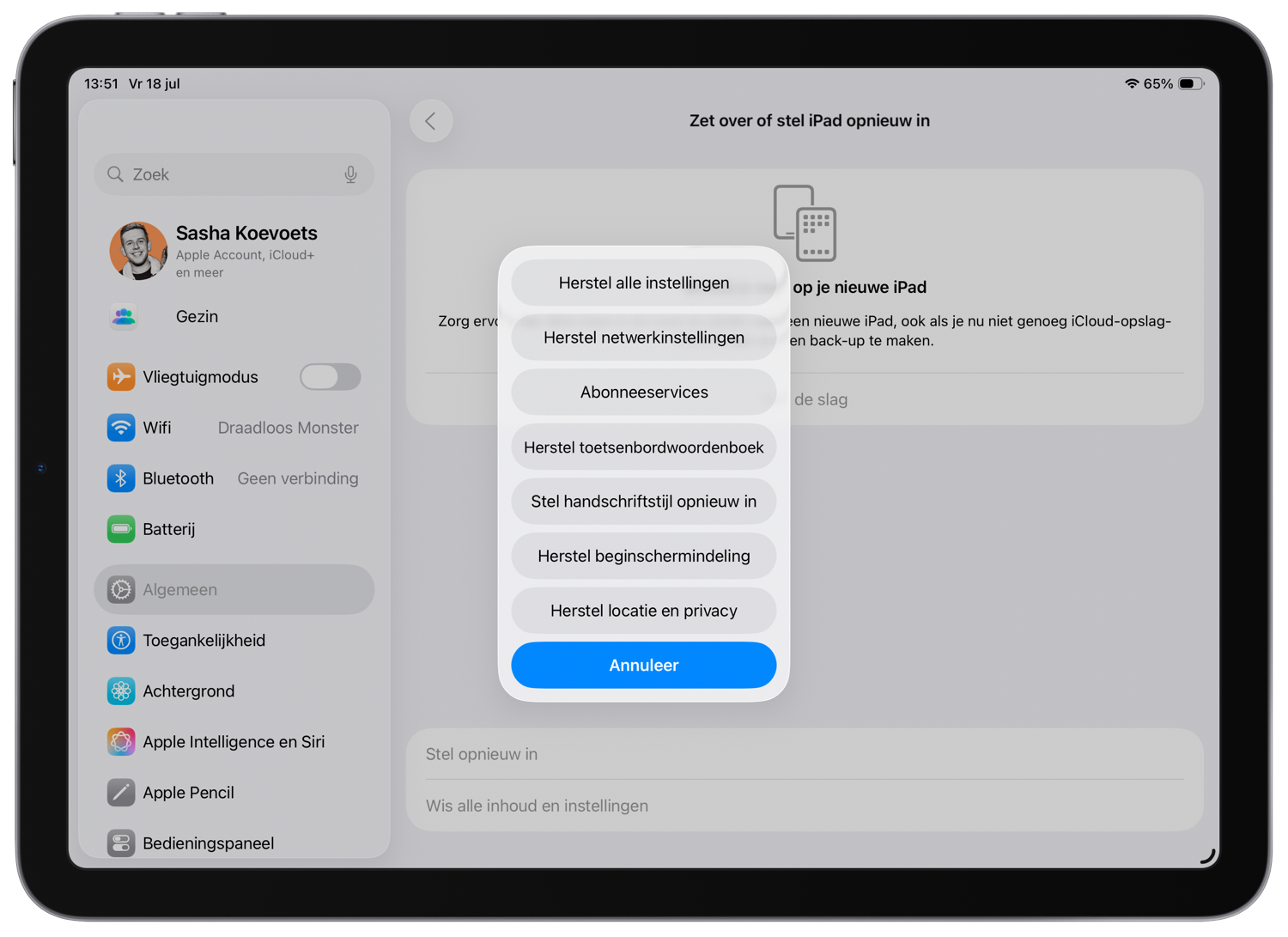Select the Algemeen gear icon

point(121,589)
